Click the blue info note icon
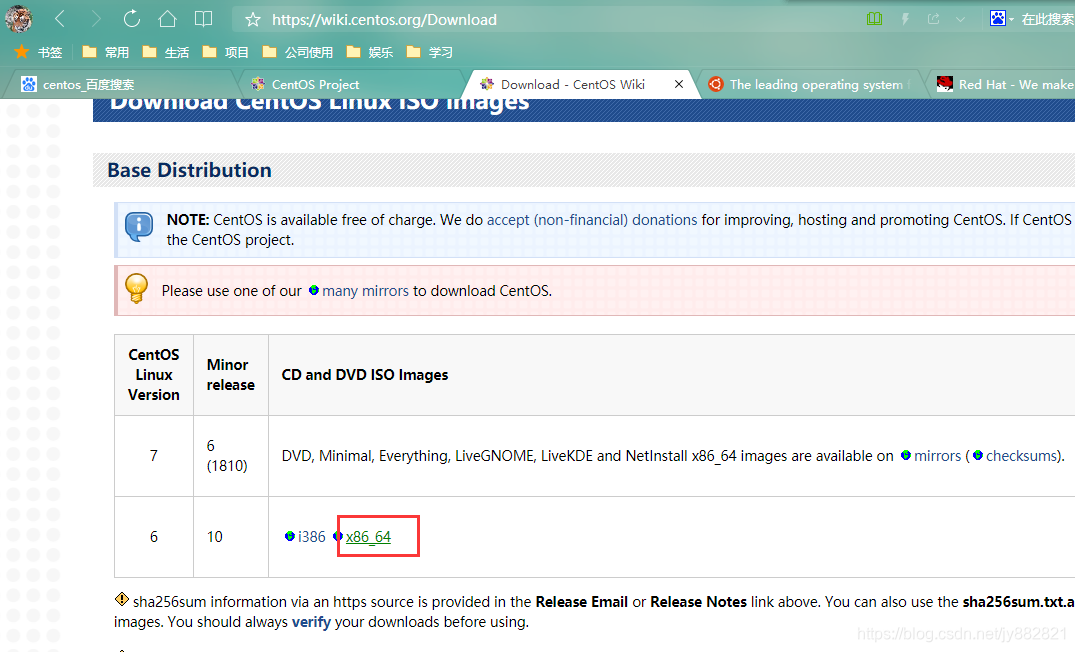Viewport: 1075px width, 652px height. [x=138, y=226]
